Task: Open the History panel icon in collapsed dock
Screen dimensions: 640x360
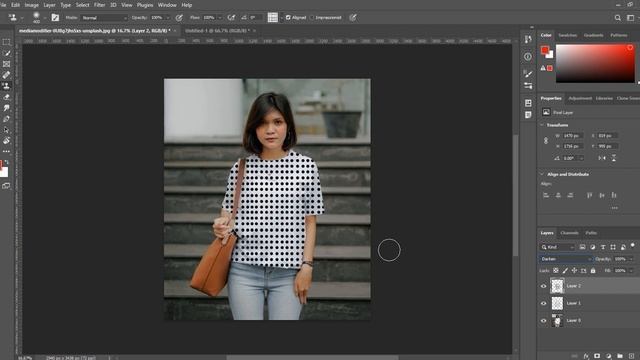Action: tap(528, 39)
